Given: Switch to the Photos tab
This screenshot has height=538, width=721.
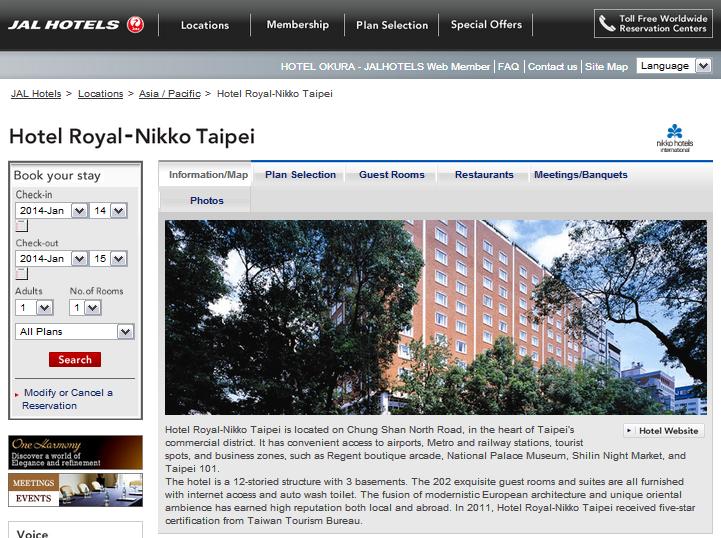Looking at the screenshot, I should point(206,200).
